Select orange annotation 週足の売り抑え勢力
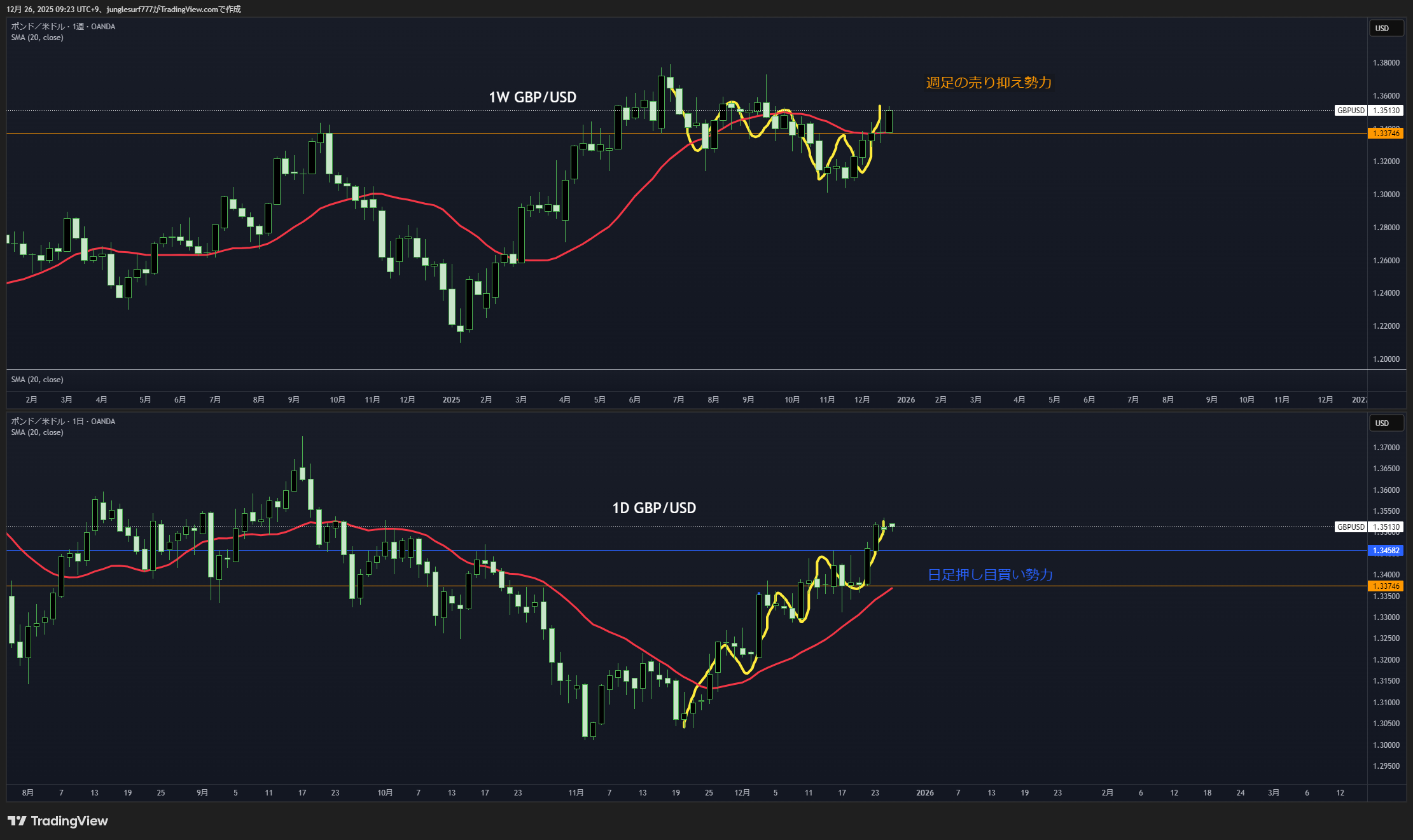Screen dimensions: 1413x840 [x=988, y=83]
